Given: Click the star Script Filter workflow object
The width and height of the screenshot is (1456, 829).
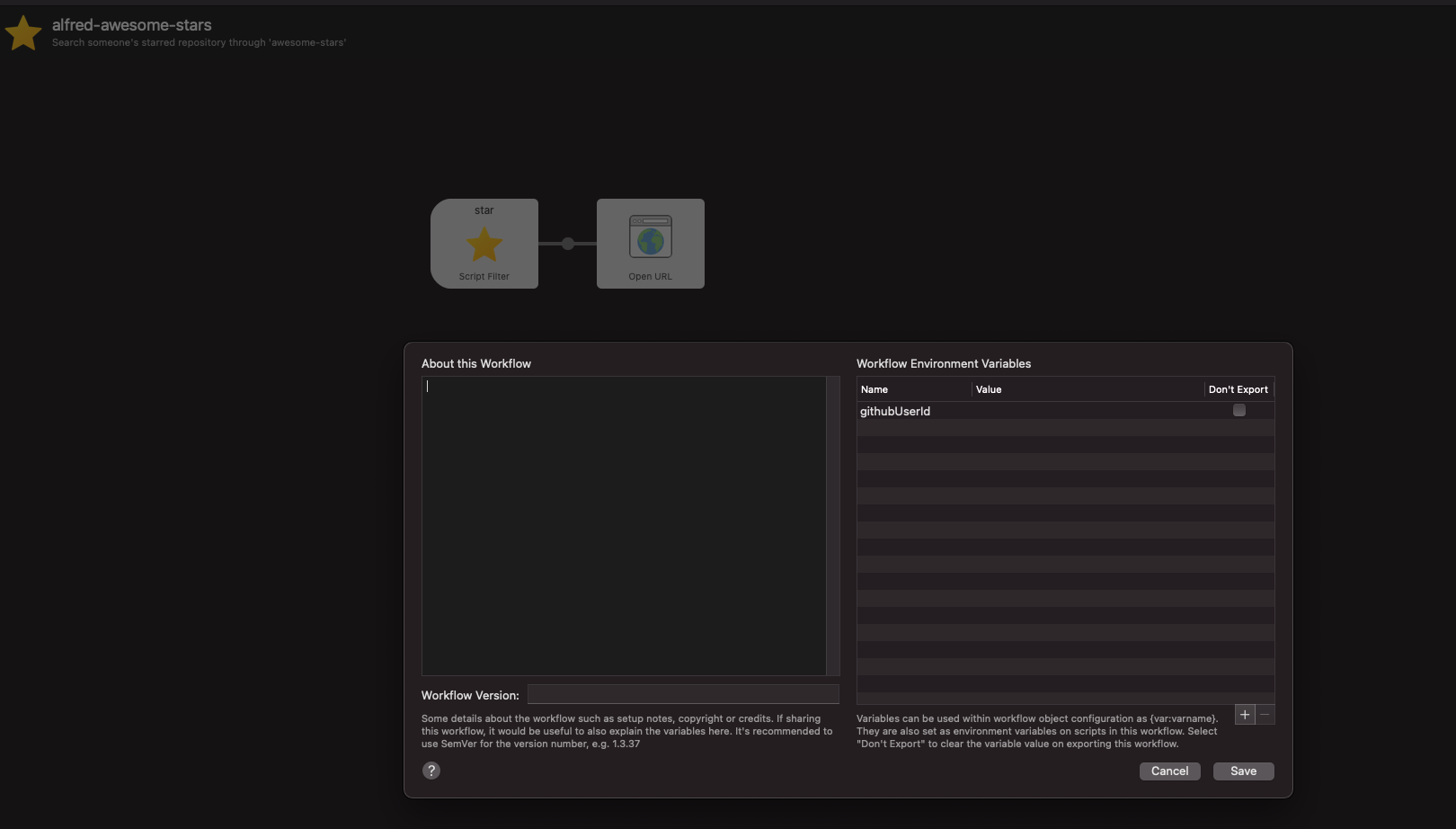Looking at the screenshot, I should pos(484,244).
